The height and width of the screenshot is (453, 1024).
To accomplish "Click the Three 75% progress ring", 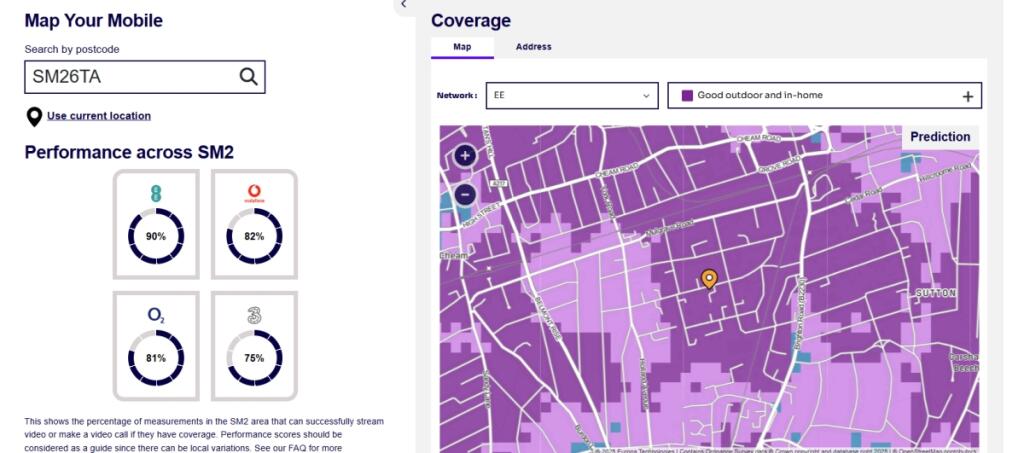I will pyautogui.click(x=254, y=358).
